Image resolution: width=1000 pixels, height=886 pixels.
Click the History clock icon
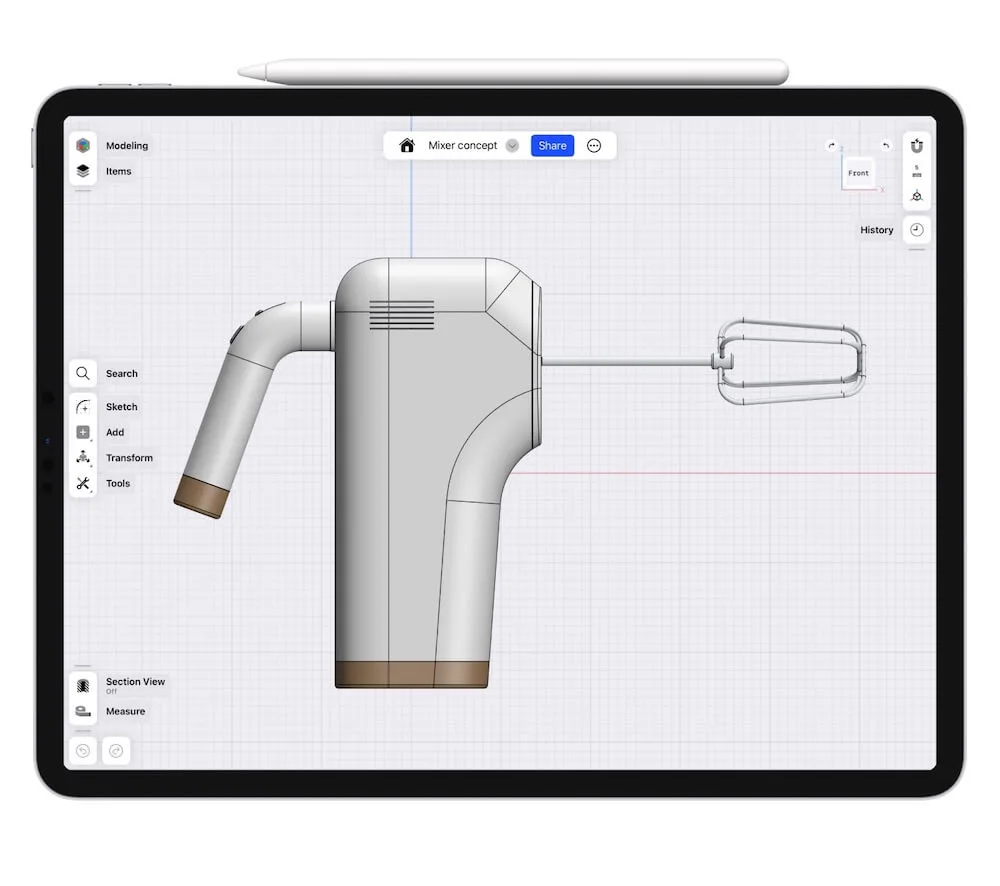point(916,229)
